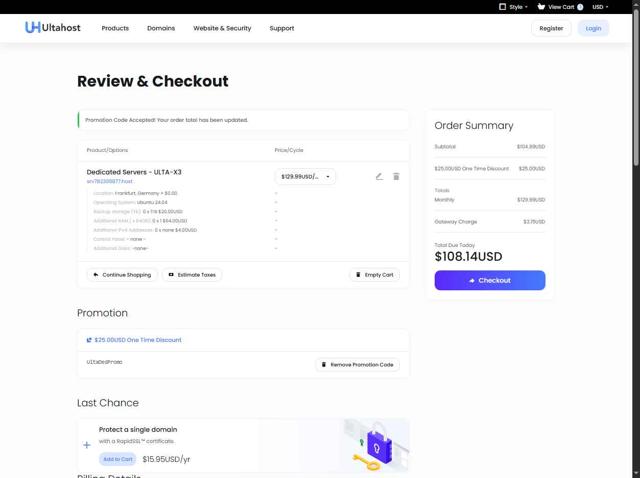The height and width of the screenshot is (478, 640).
Task: Click the Subtotal row in Order Summary
Action: pos(490,147)
